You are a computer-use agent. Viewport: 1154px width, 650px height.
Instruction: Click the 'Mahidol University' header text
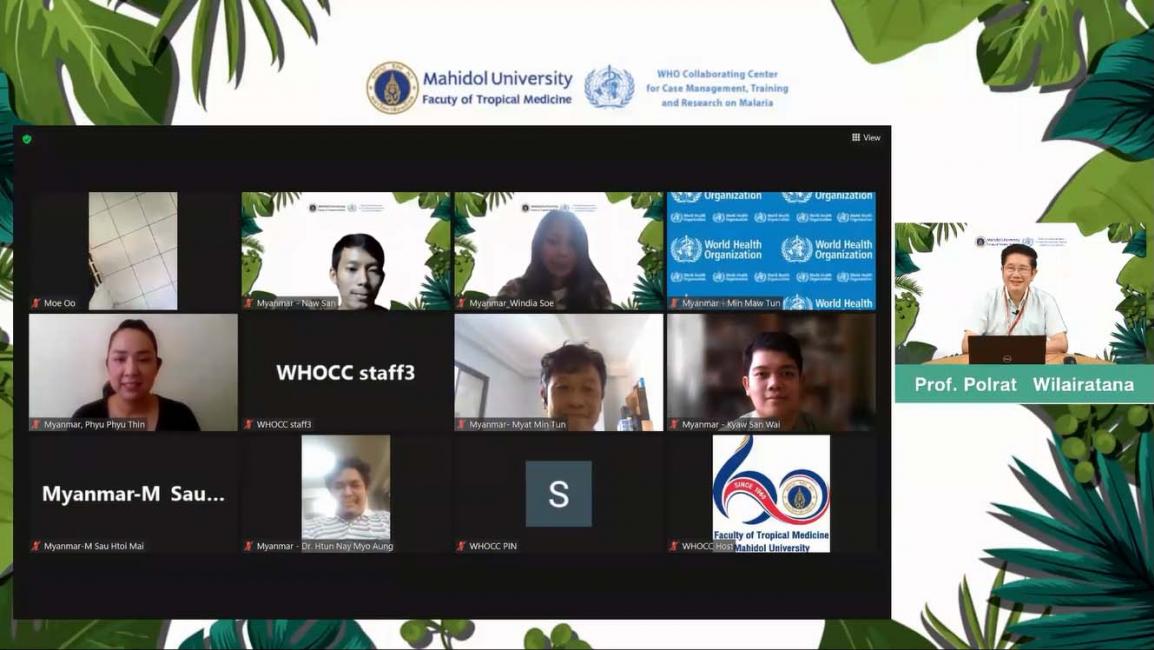[498, 78]
